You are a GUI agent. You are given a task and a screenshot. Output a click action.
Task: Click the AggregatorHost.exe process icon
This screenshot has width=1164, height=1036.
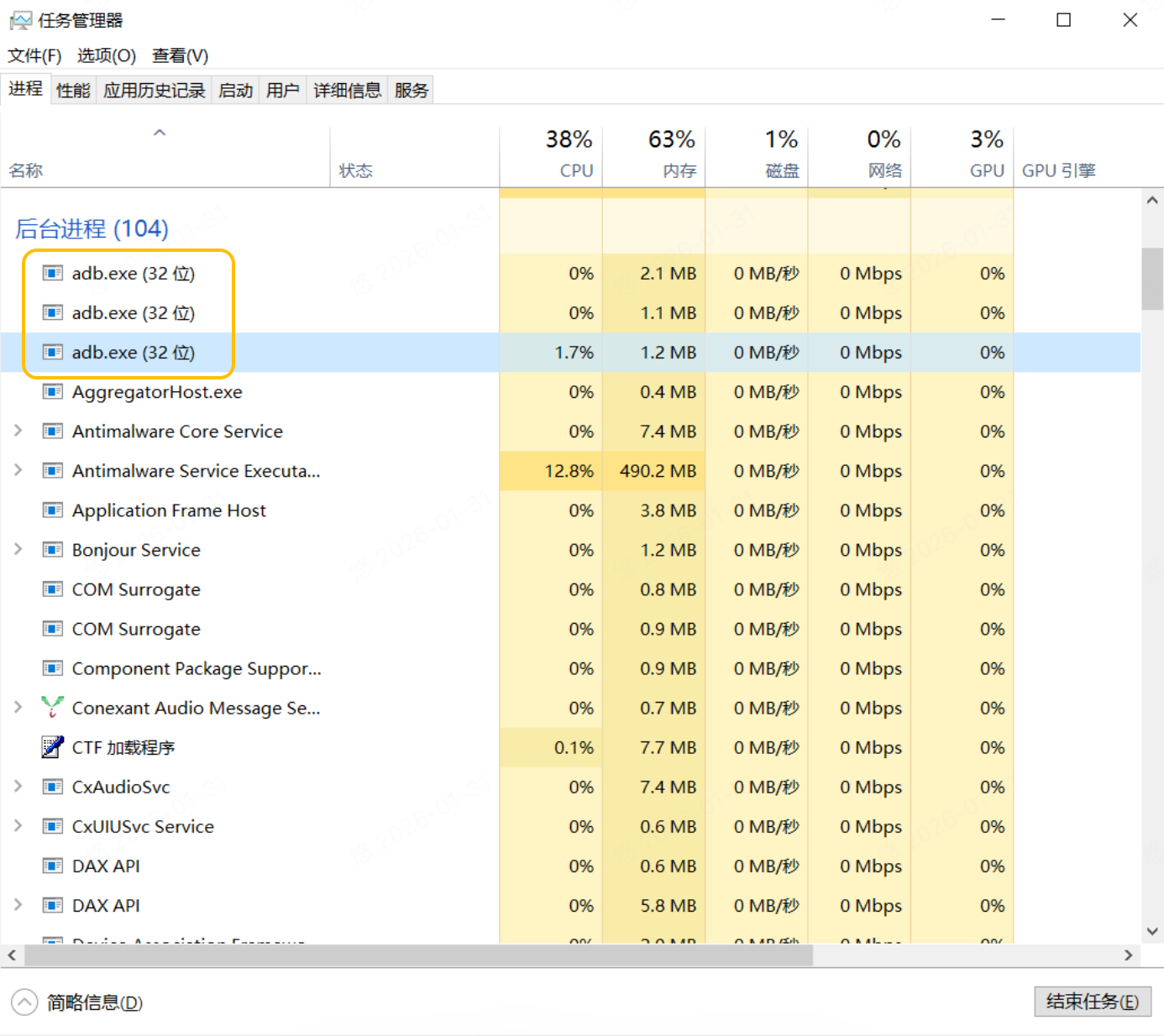point(52,392)
